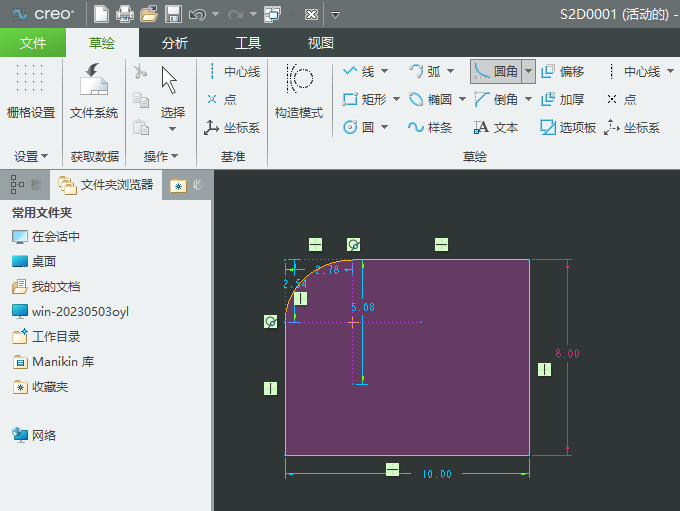Select the 中心线 tool in 基准 group
Image resolution: width=680 pixels, height=511 pixels.
pyautogui.click(x=234, y=72)
